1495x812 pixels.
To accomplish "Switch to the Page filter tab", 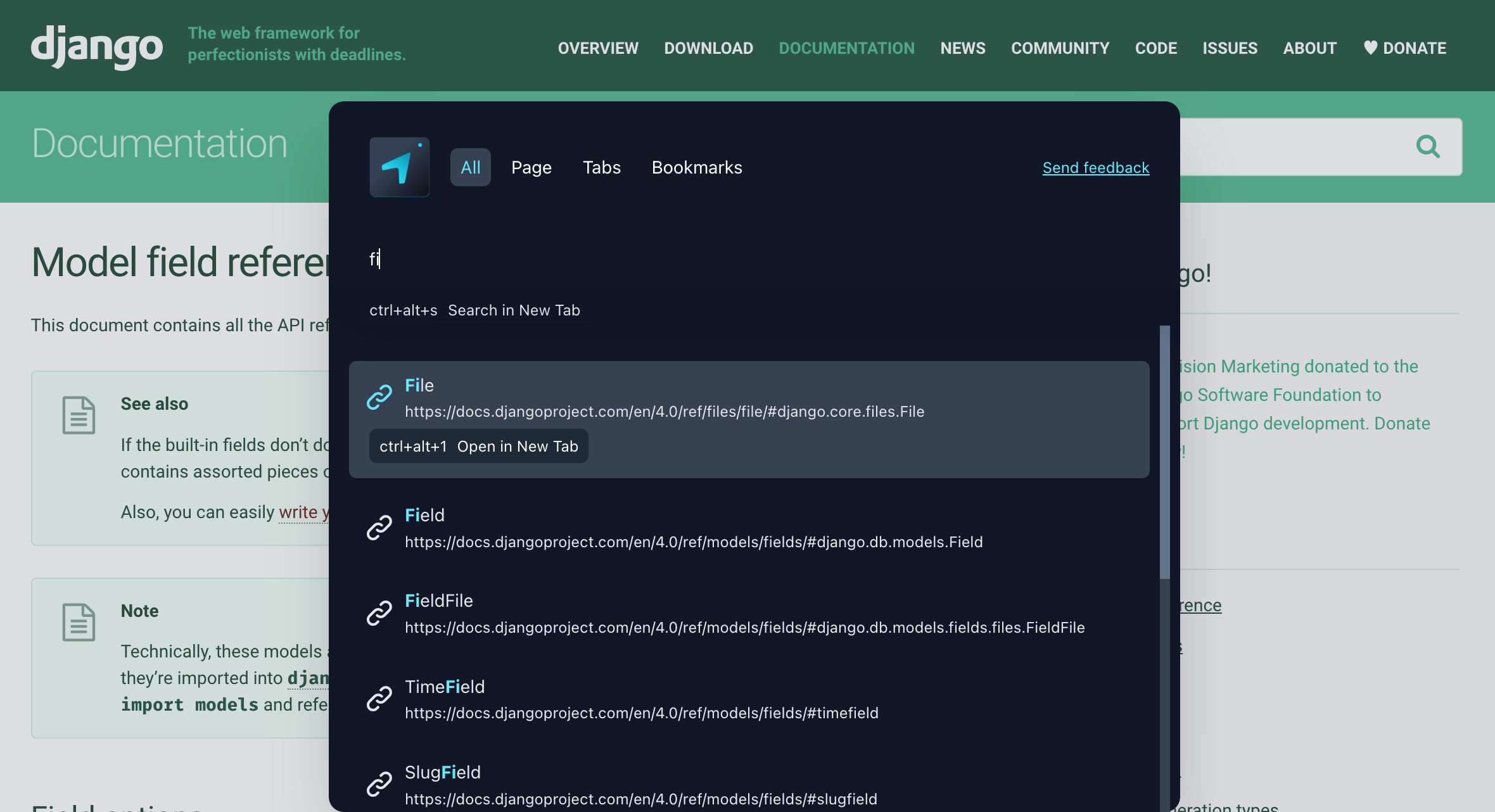I will pyautogui.click(x=531, y=167).
